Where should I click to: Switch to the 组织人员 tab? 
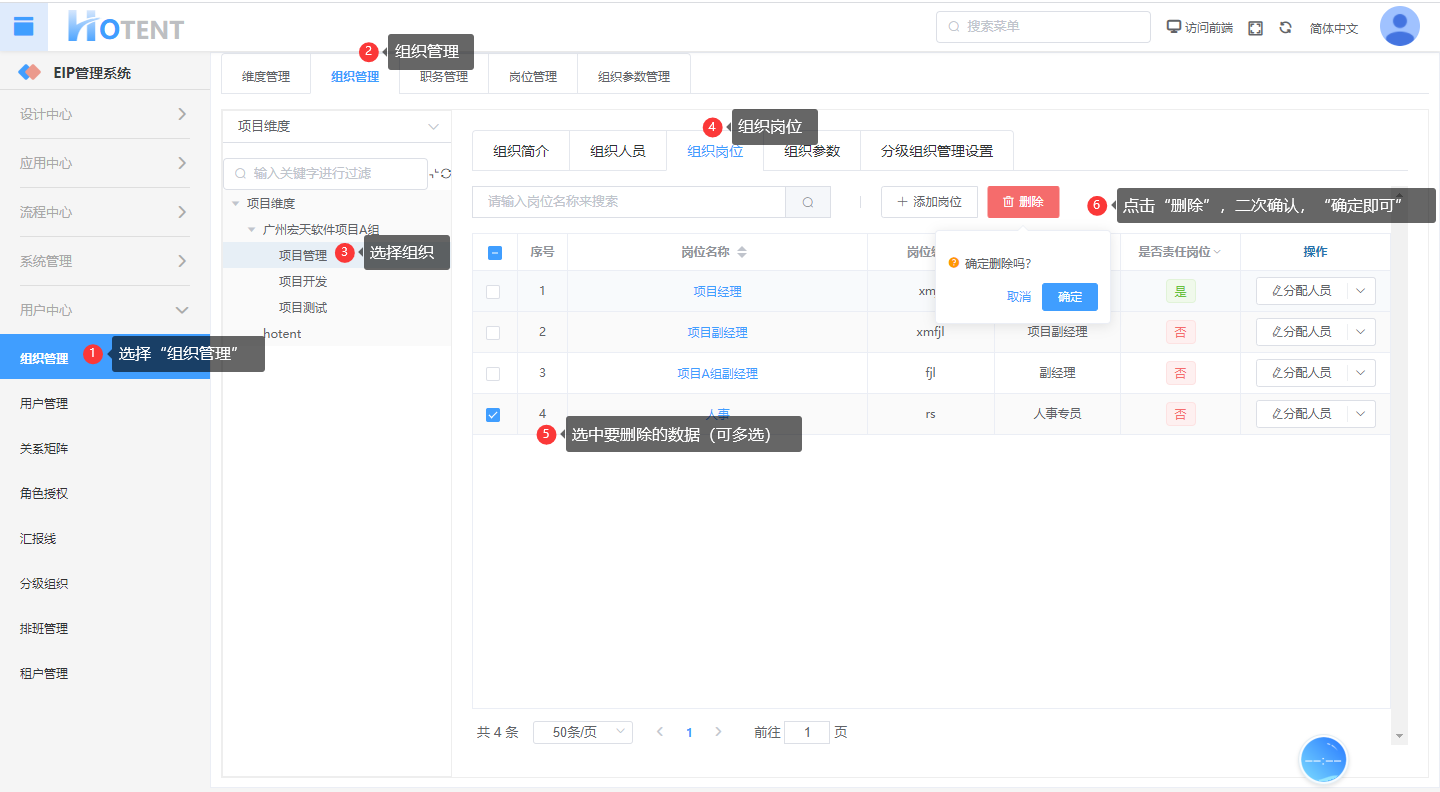point(617,152)
